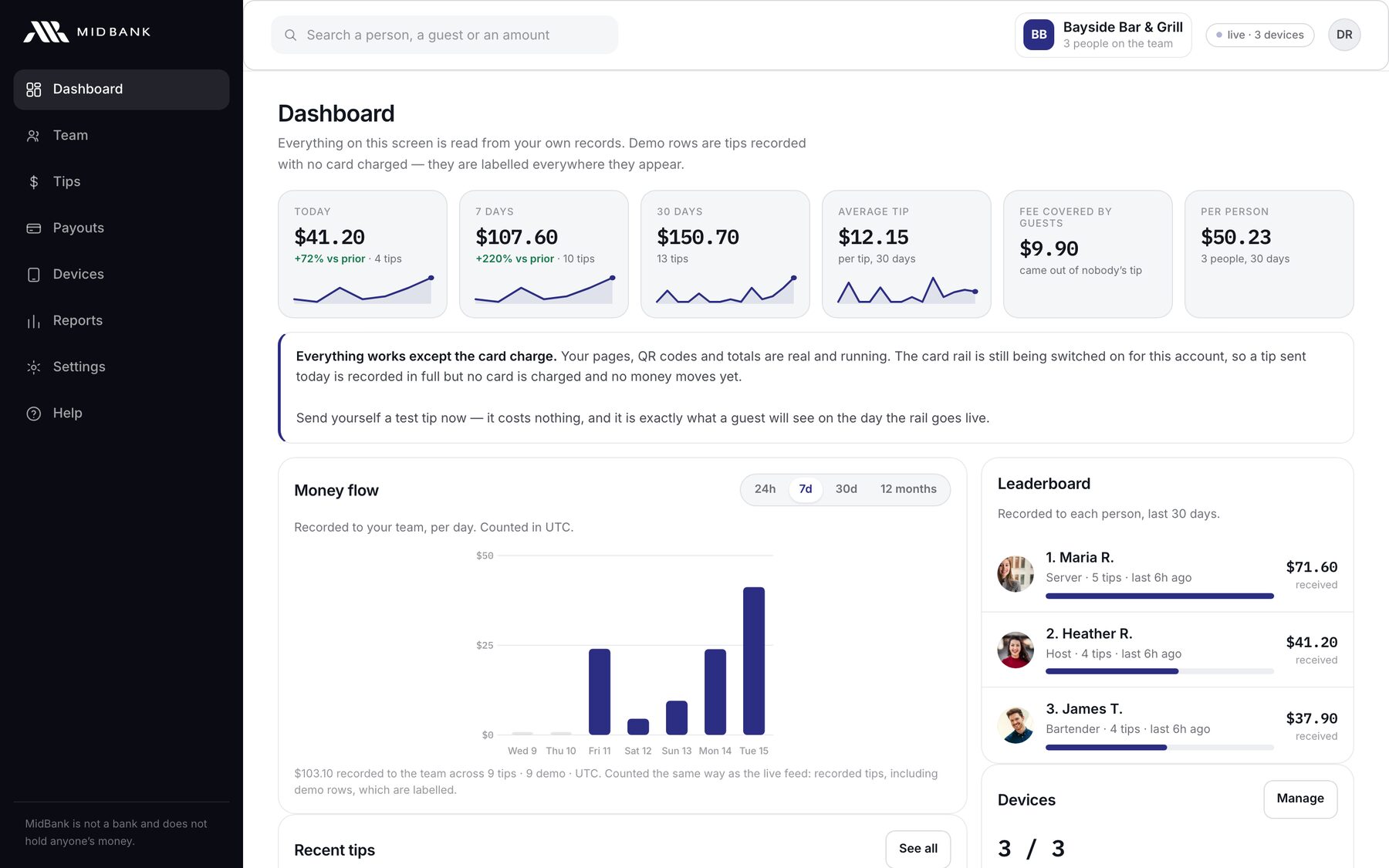Screen dimensions: 1389x868
Task: Open the Dashboard sidebar item
Action: click(x=121, y=90)
